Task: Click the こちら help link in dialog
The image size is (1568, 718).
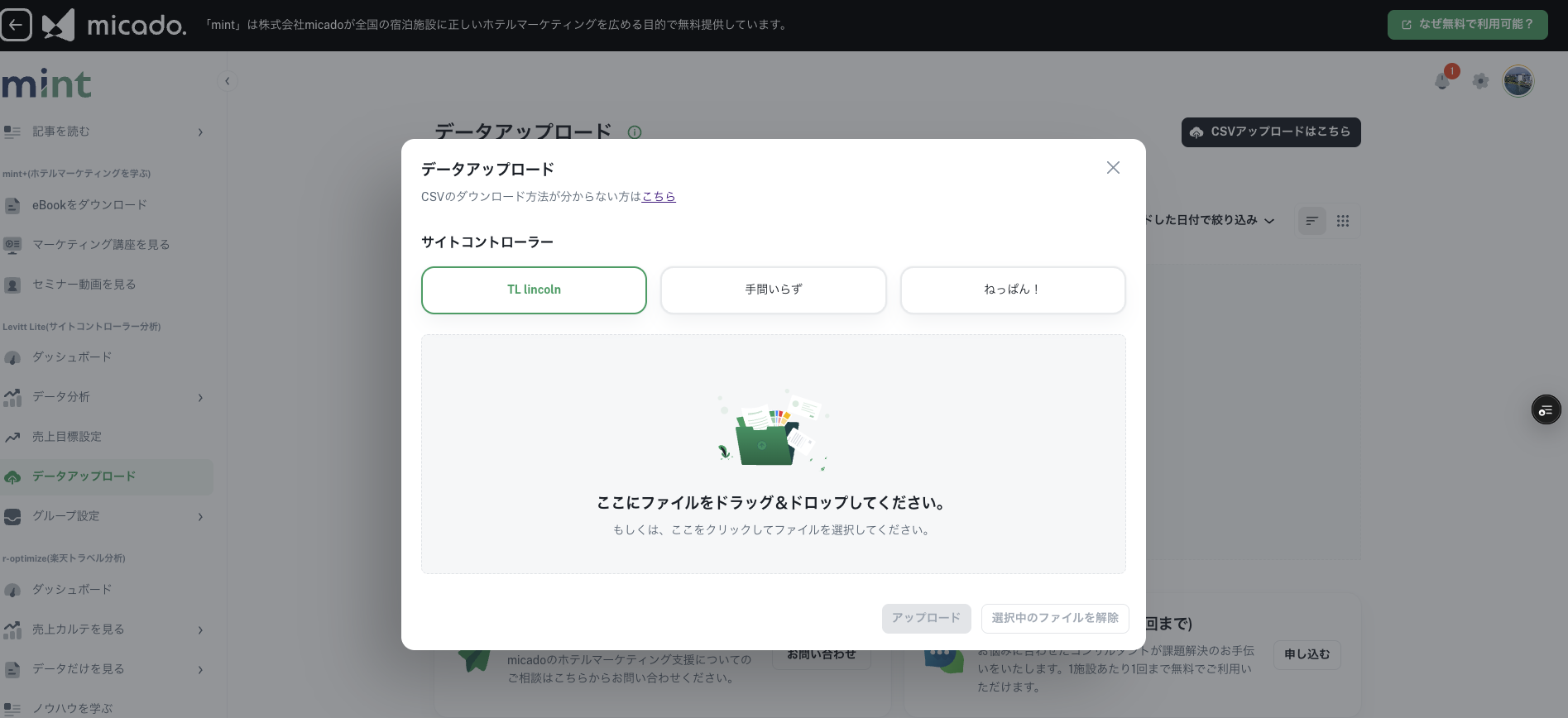Action: pyautogui.click(x=659, y=197)
